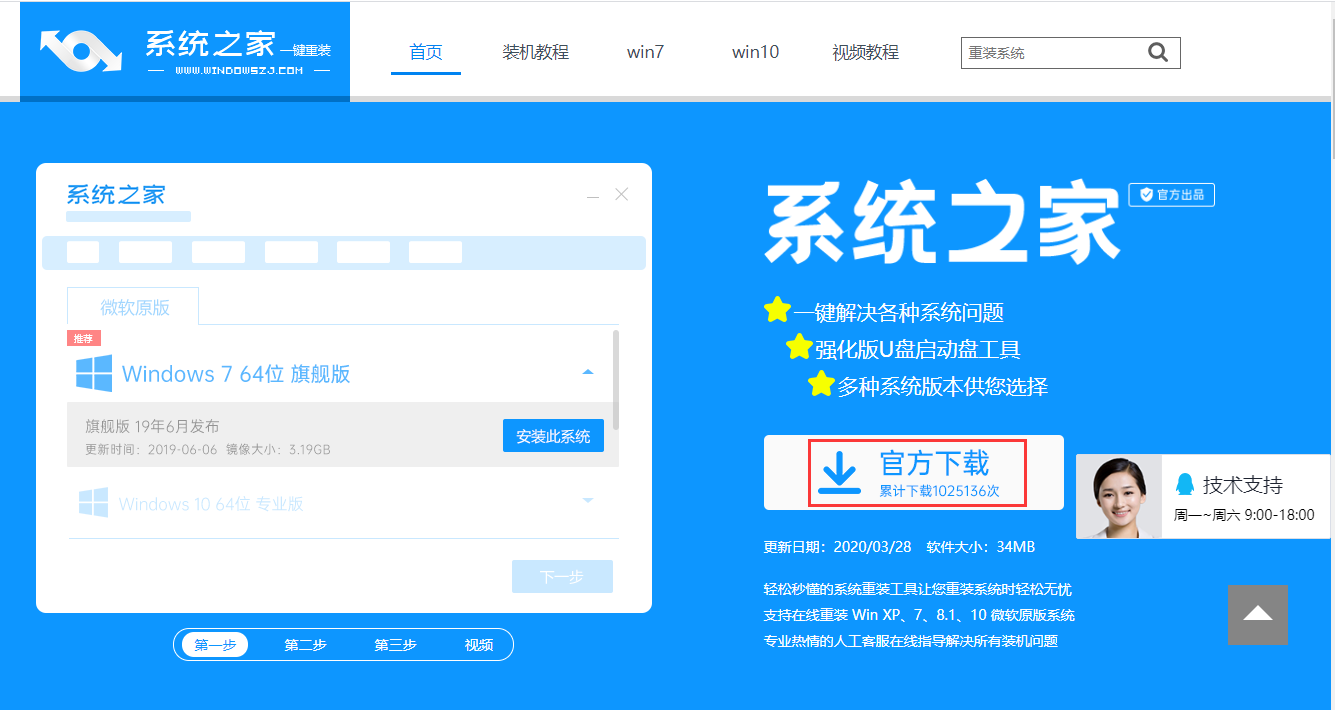1335x710 pixels.
Task: Click the QQ penguin support icon
Action: click(1185, 485)
